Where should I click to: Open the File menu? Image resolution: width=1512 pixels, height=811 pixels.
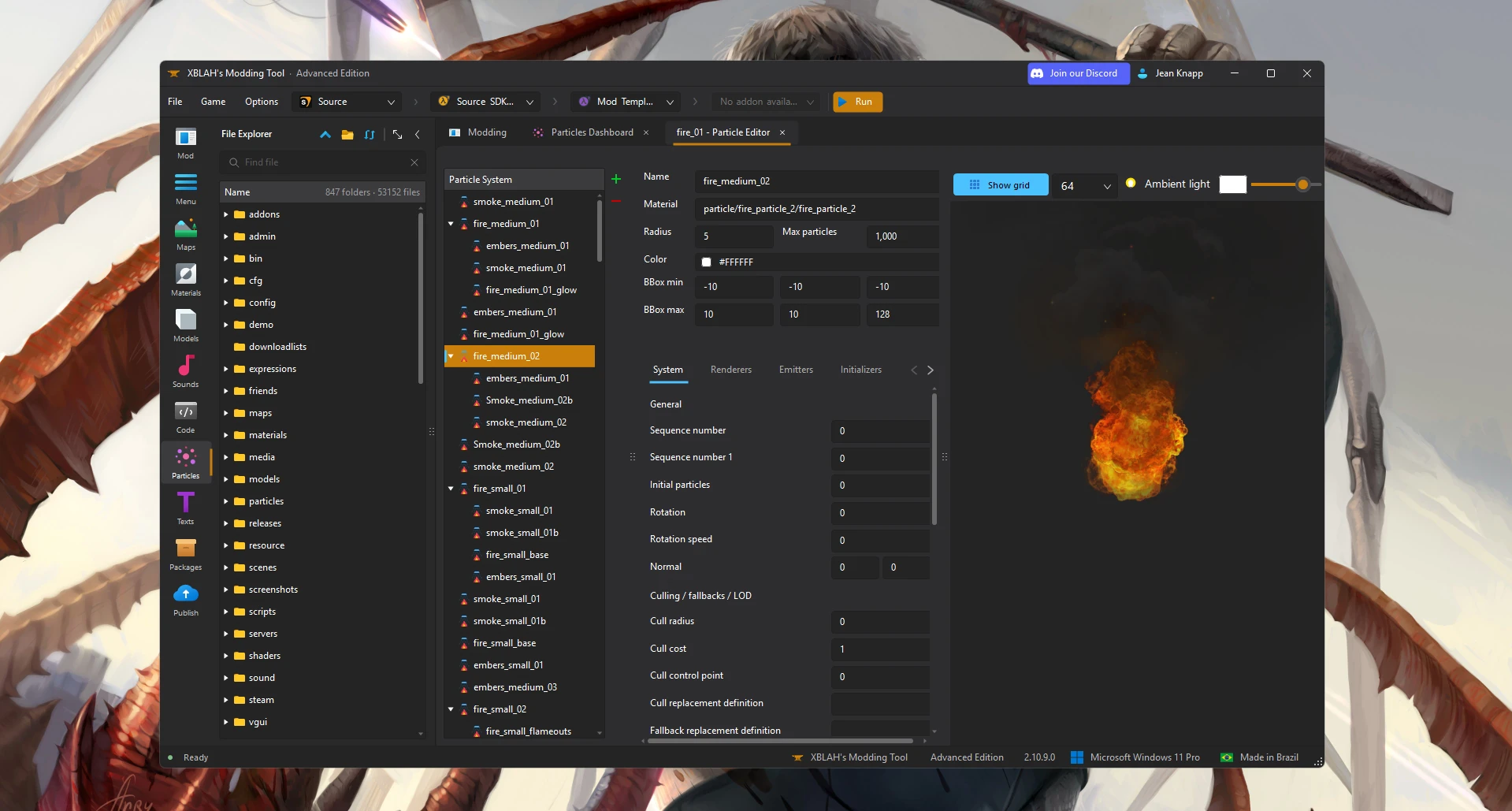[x=175, y=102]
